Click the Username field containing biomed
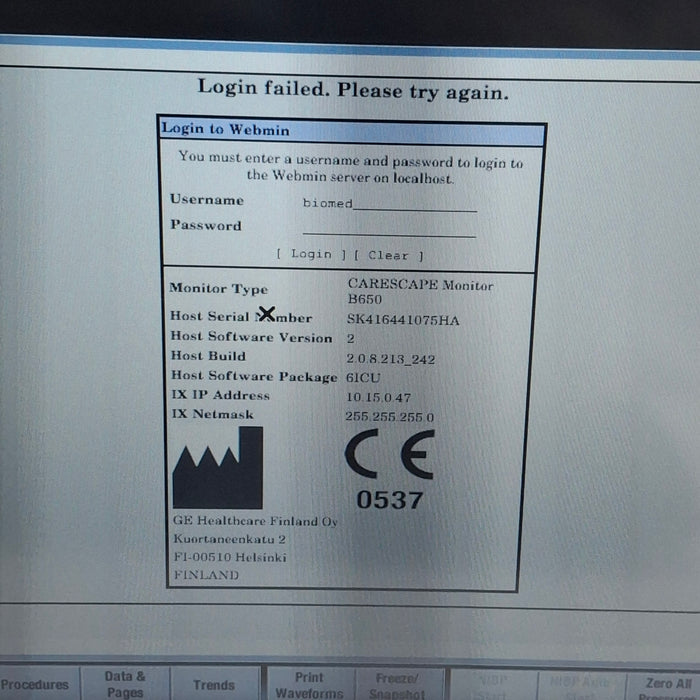Viewport: 700px width, 700px height. [x=390, y=204]
